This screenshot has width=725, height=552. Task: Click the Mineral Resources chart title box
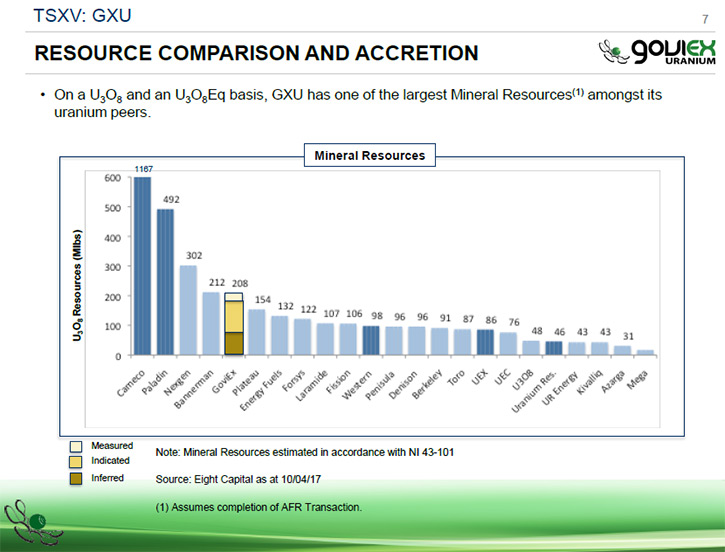tap(369, 155)
